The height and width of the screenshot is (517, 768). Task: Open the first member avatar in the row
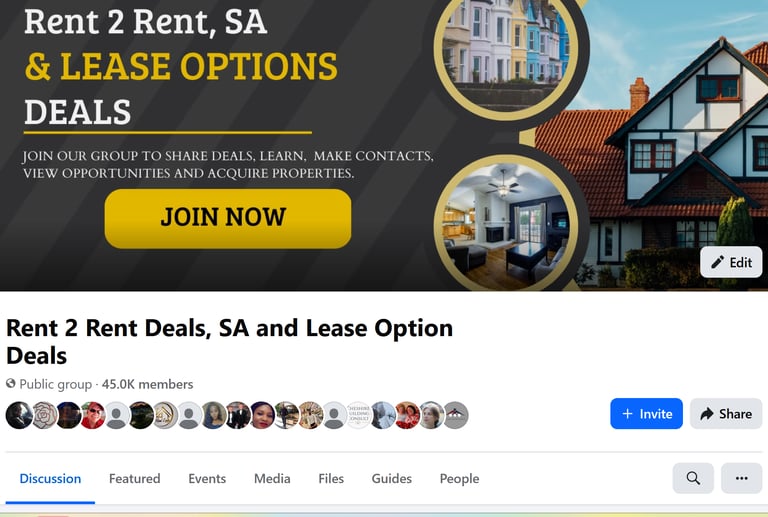[x=19, y=415]
